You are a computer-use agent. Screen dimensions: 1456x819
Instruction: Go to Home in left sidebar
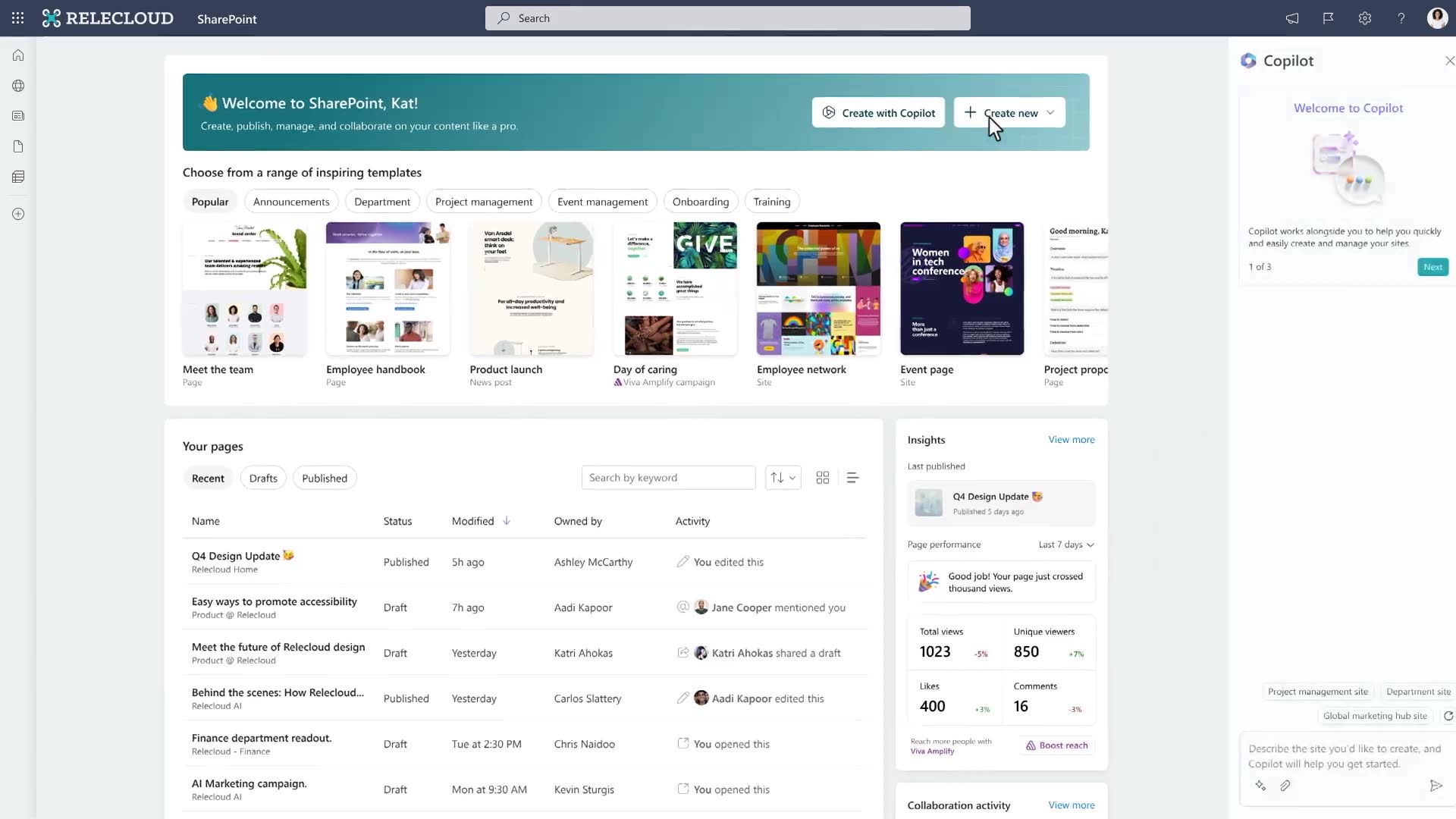[18, 55]
